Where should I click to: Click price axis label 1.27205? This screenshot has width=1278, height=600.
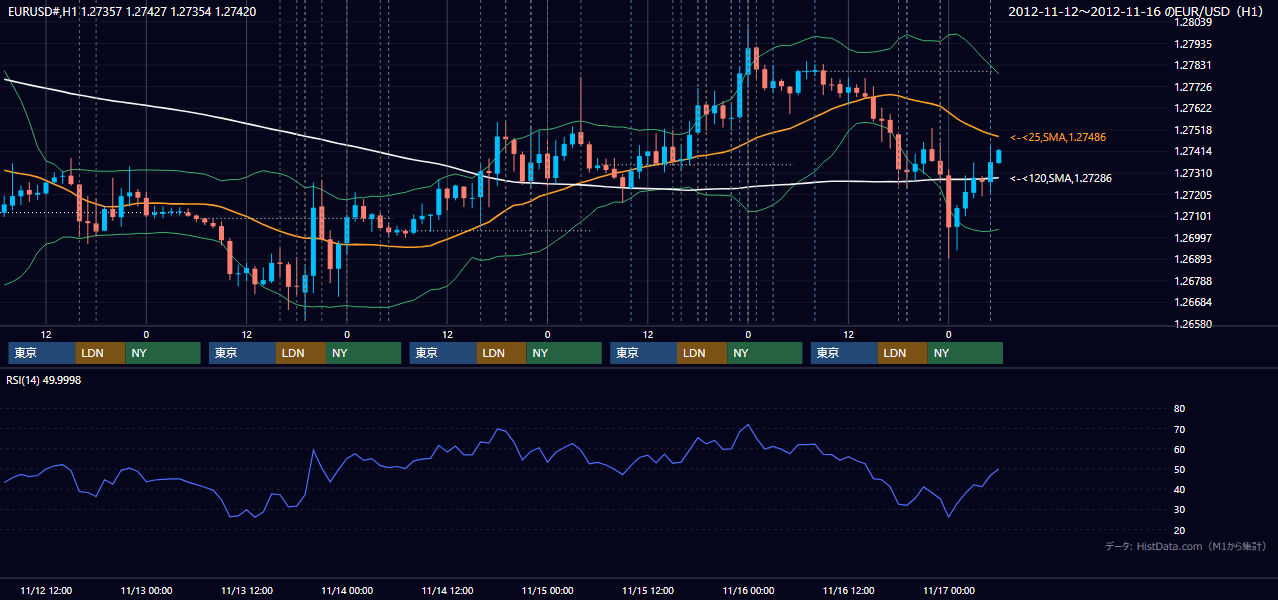point(1194,195)
